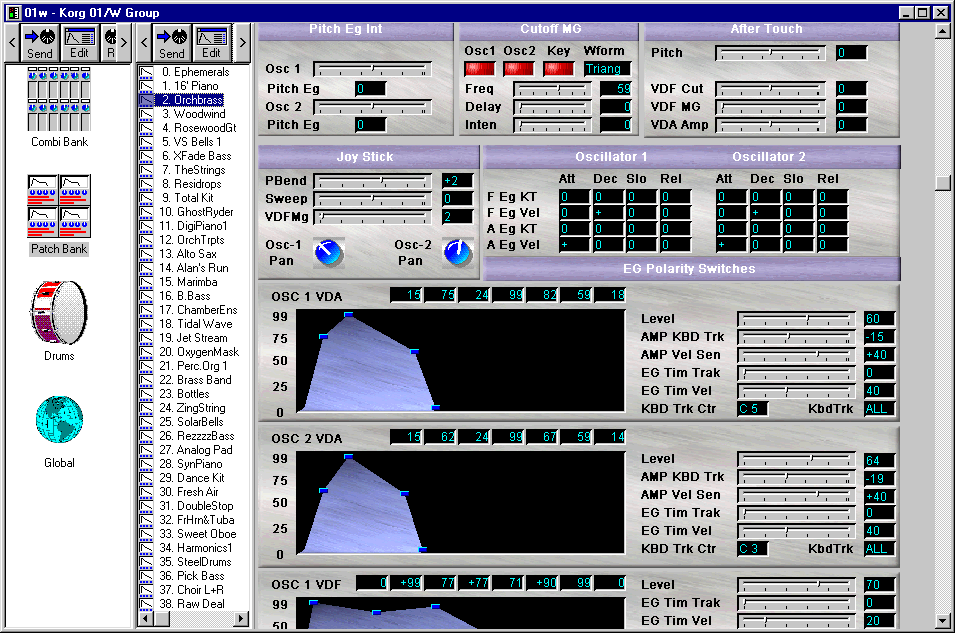955x633 pixels.
Task: Select patch 20. OxygenMask
Action: (199, 352)
